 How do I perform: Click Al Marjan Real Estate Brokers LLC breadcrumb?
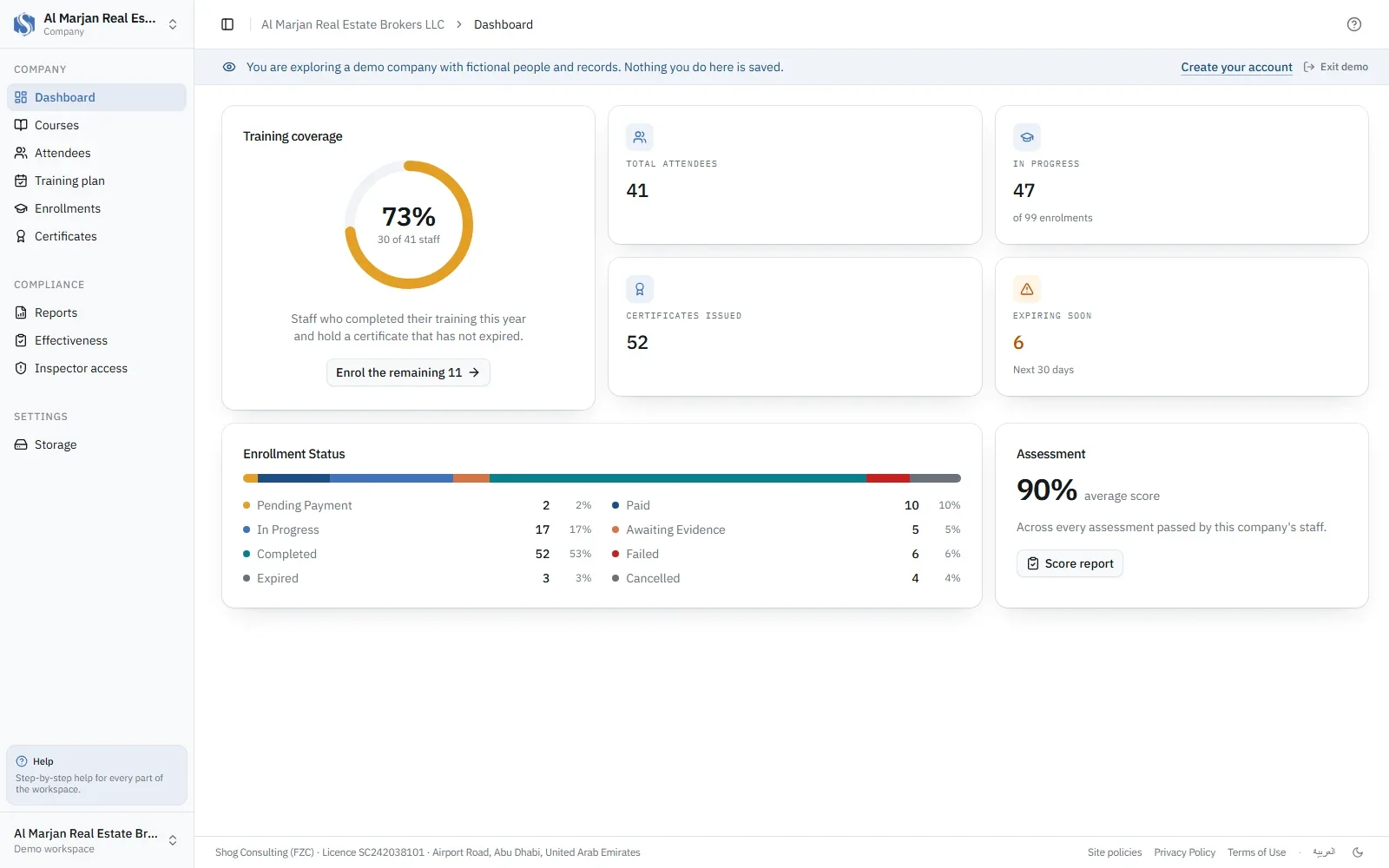point(352,24)
